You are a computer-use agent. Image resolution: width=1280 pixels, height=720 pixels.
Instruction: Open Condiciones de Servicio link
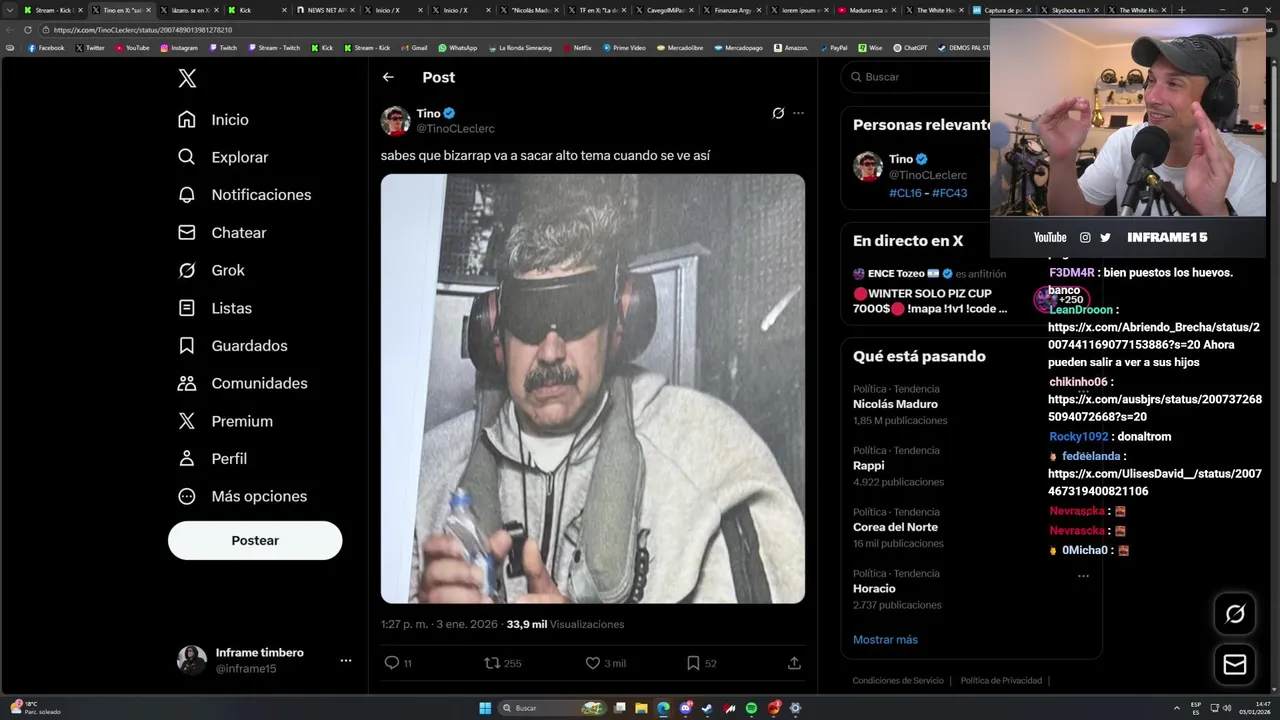click(x=898, y=681)
